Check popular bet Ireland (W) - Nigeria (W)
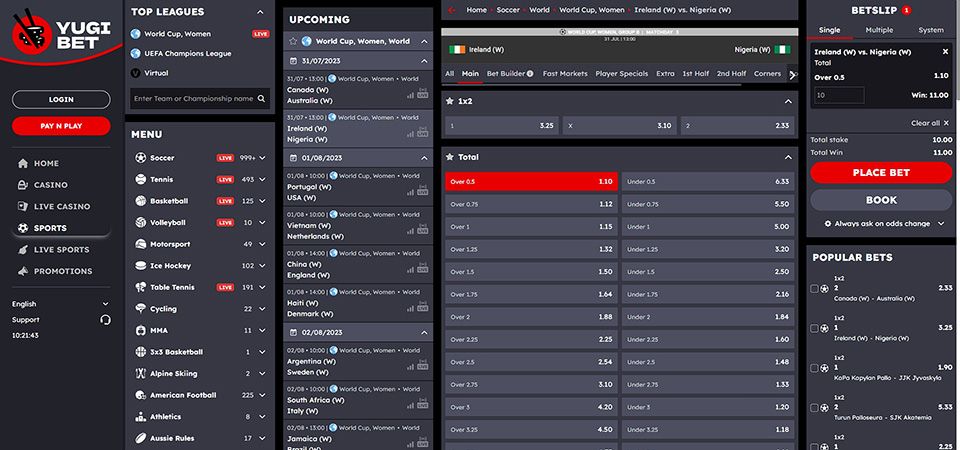The image size is (960, 450). point(814,328)
